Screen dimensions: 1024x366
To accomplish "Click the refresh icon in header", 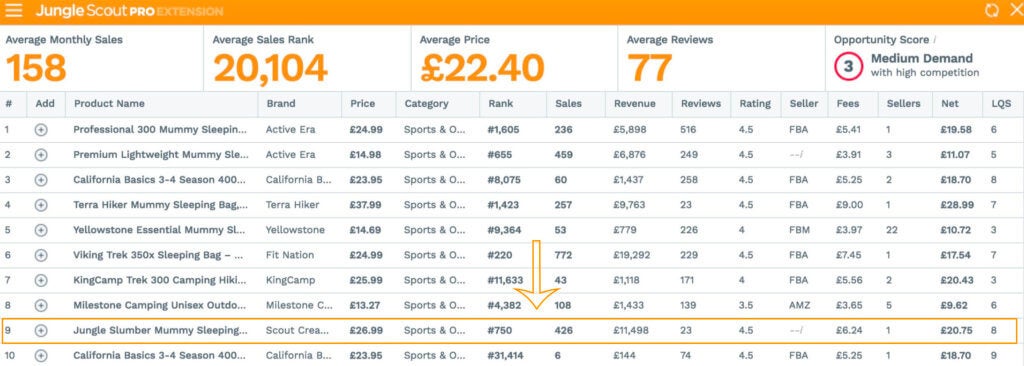I will tap(991, 11).
